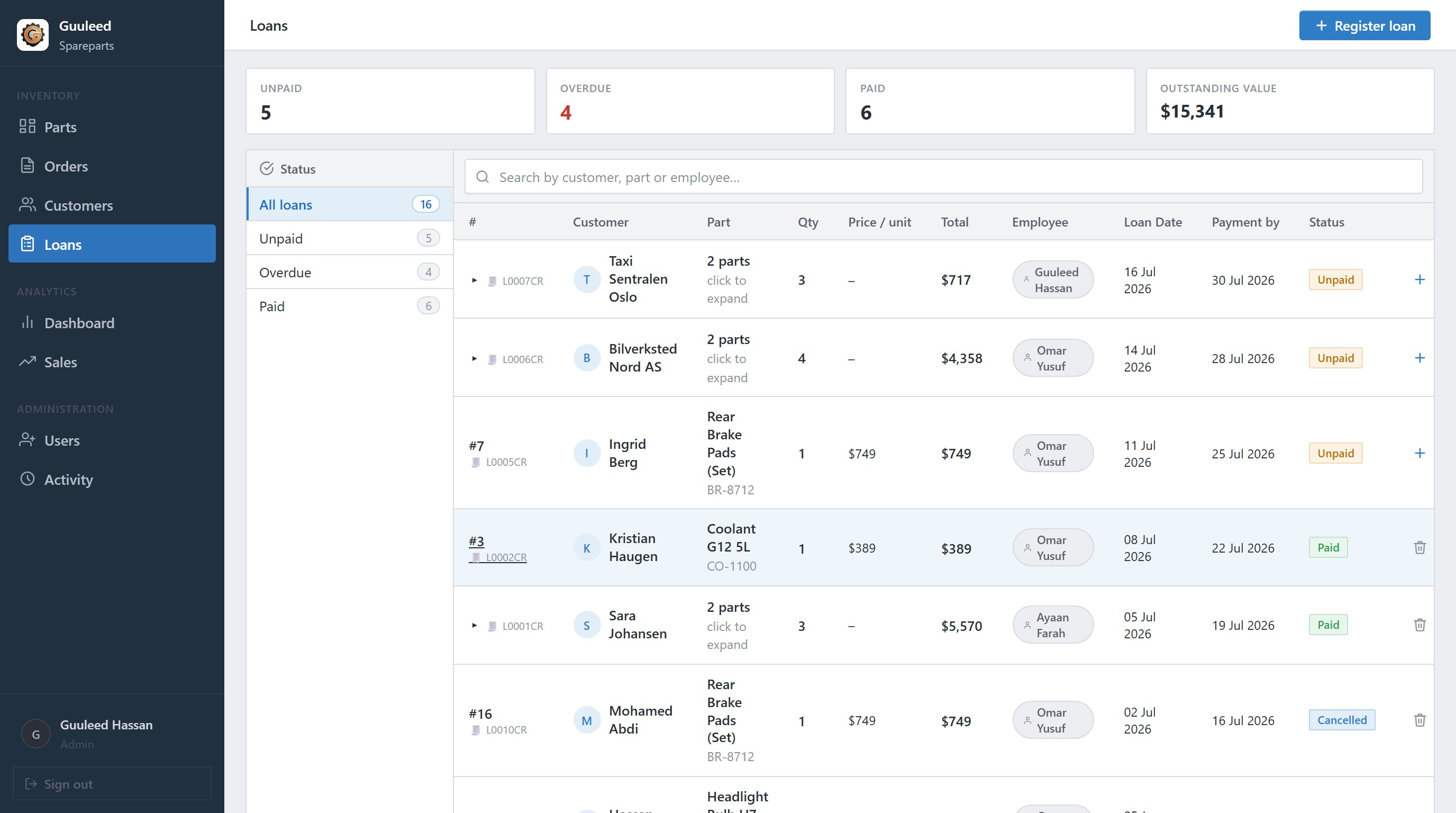
Task: Expand the 2 parts list for Taxi Sentralen Oslo
Action: point(728,279)
